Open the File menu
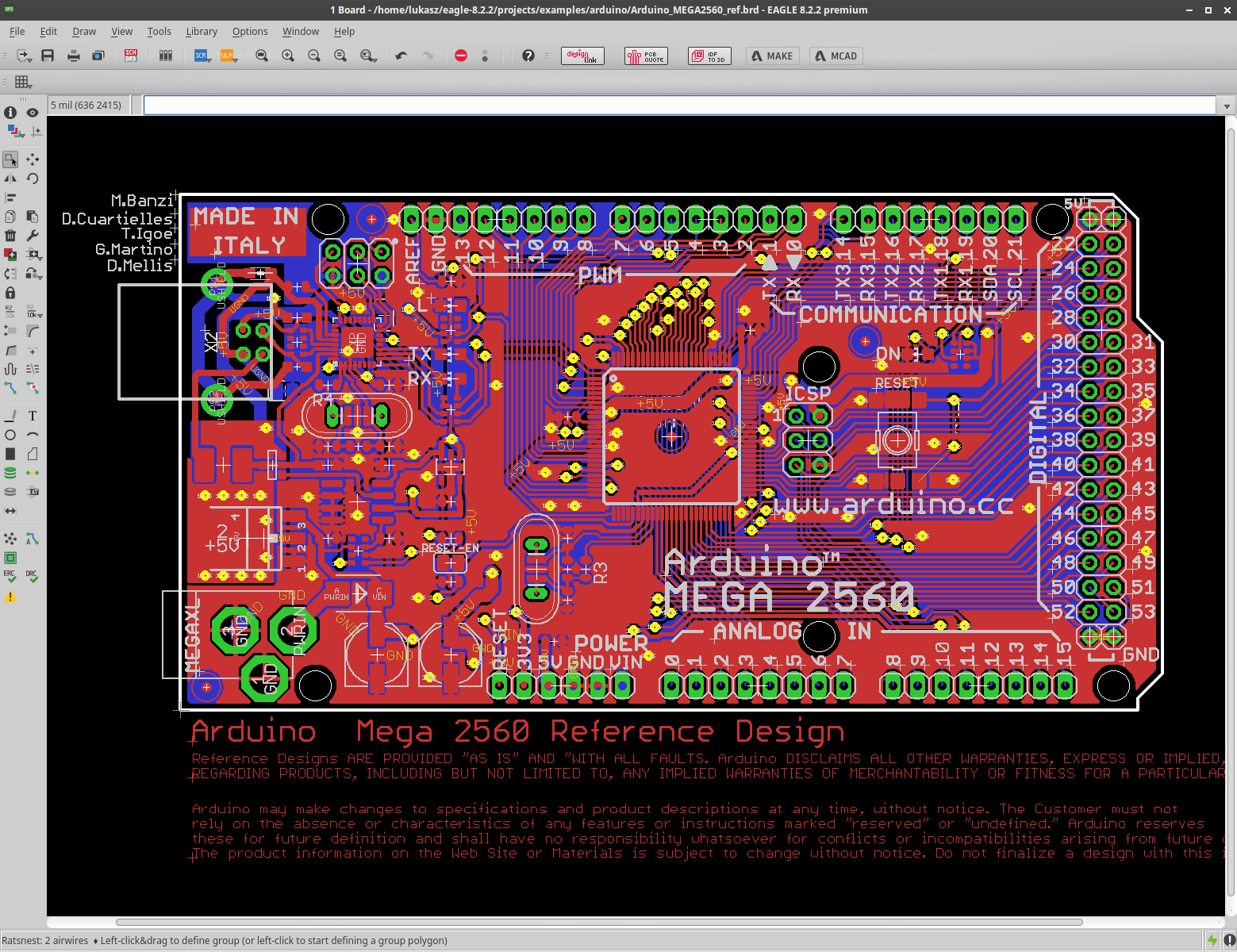Viewport: 1237px width, 952px height. (x=17, y=32)
